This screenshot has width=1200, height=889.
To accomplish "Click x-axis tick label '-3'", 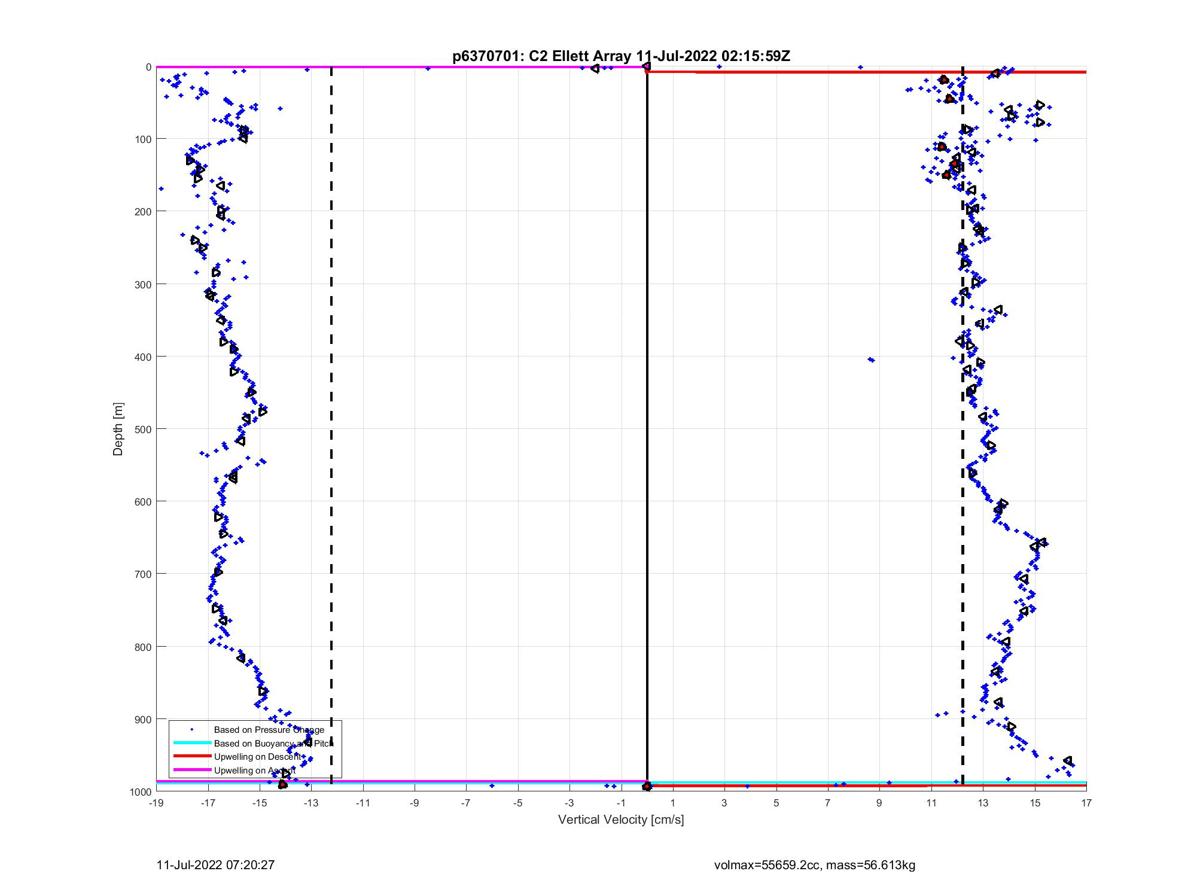I will 569,803.
